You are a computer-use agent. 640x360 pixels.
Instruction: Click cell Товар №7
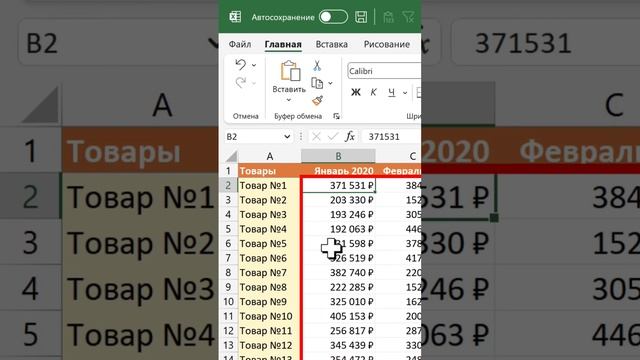(x=269, y=272)
